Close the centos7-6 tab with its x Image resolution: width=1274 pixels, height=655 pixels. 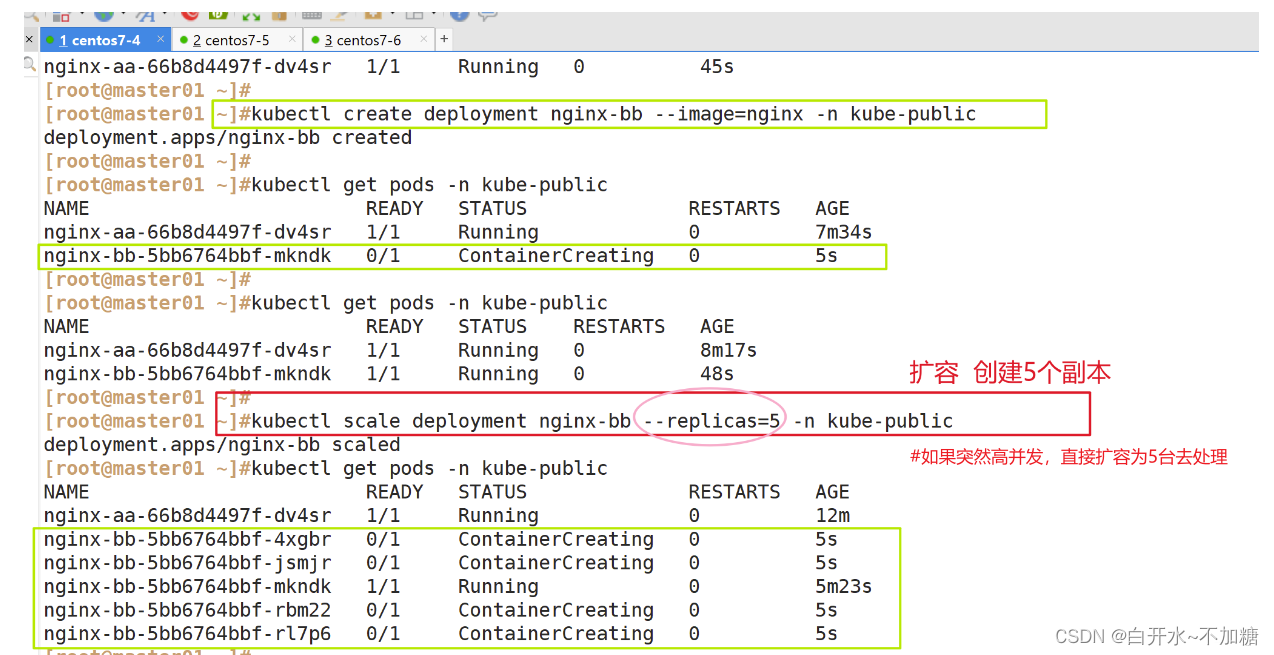point(422,39)
